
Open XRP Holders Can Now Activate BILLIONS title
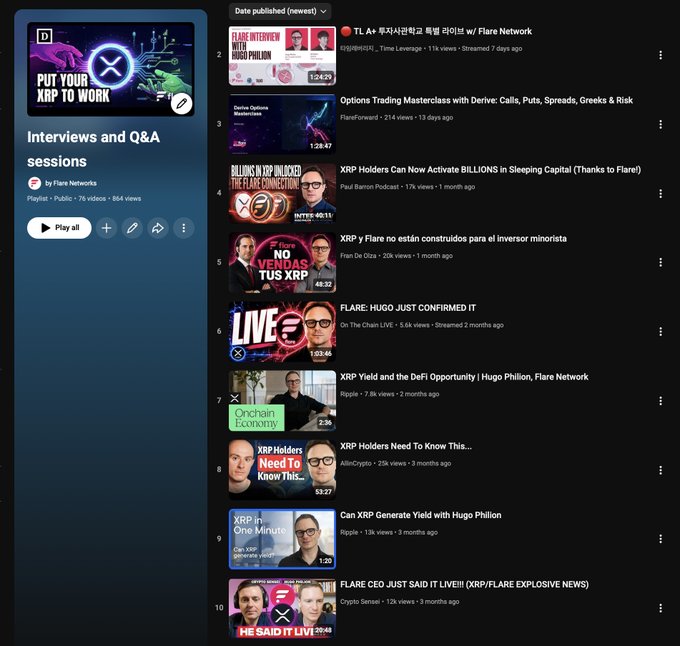coord(490,170)
